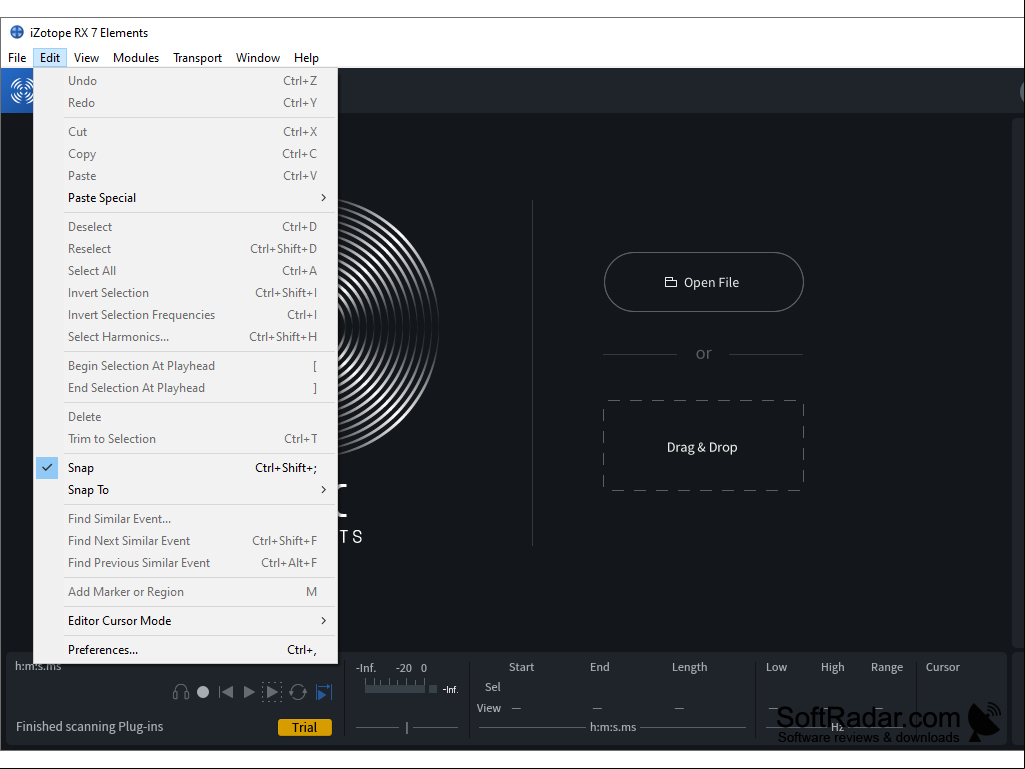Choose End Selection At Playhead
Viewport: 1025px width, 769px height.
tap(186, 388)
